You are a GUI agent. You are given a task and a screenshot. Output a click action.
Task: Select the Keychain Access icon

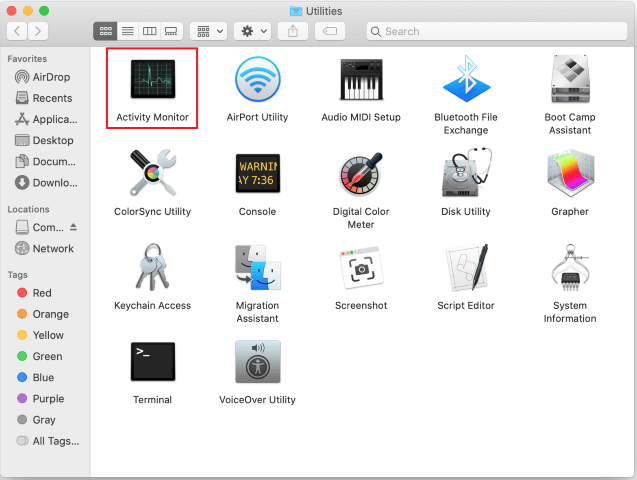[152, 267]
